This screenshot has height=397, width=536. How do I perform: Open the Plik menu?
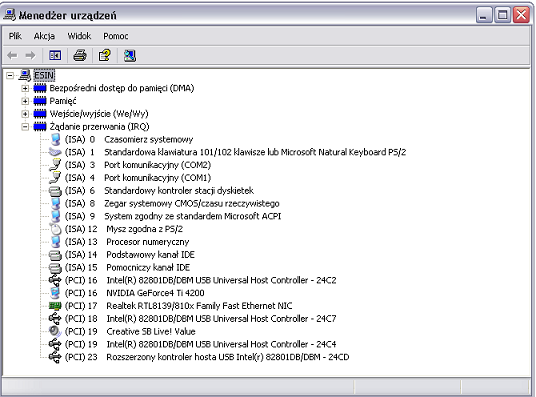(x=15, y=36)
